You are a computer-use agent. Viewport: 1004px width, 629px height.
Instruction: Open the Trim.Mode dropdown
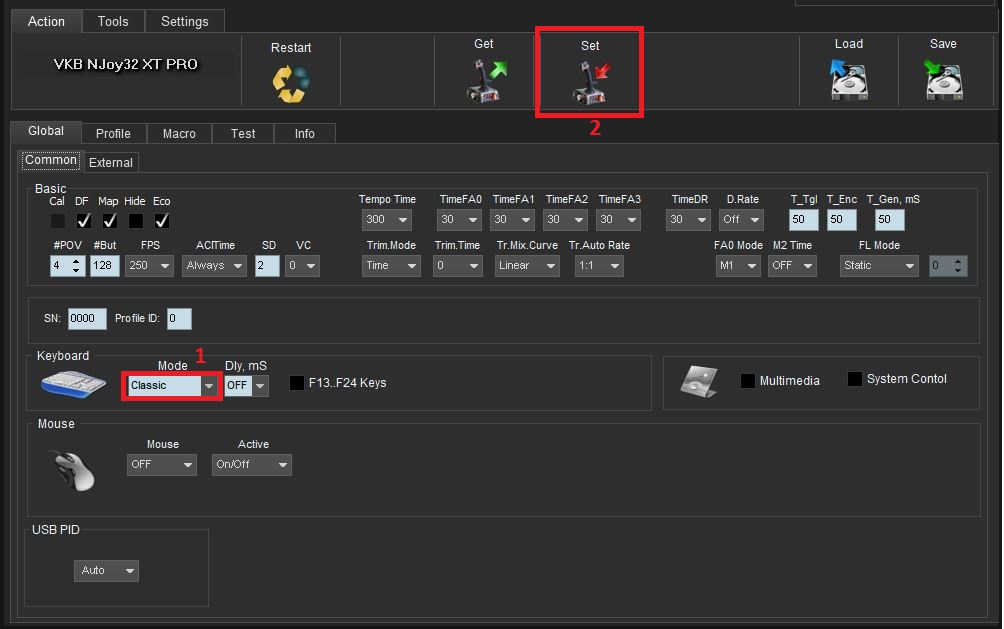pyautogui.click(x=391, y=266)
